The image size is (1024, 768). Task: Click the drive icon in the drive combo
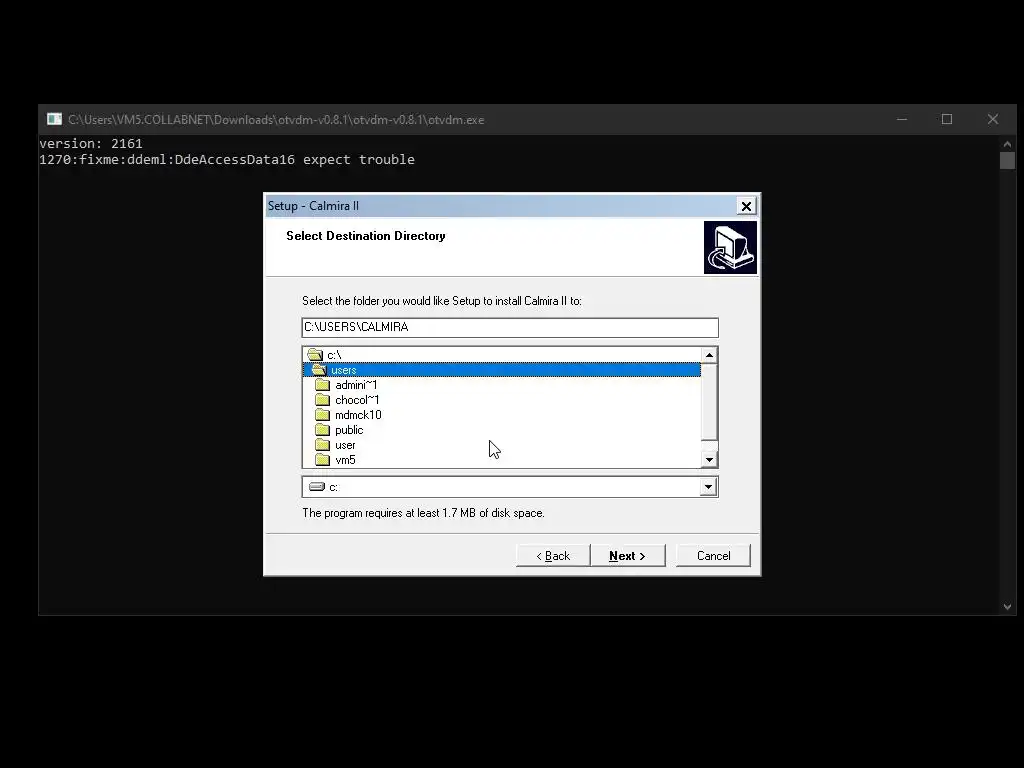[x=317, y=487]
